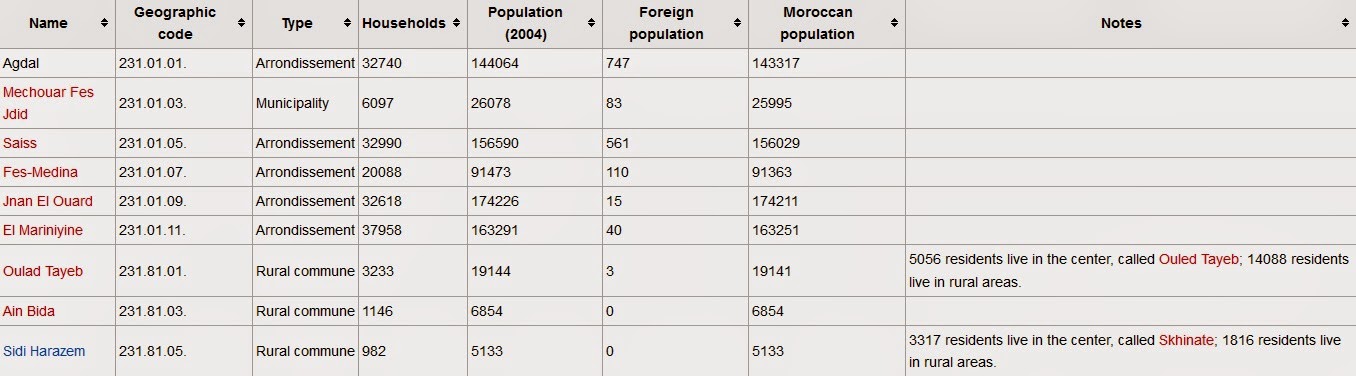Sort by Population (2004) arrows

[590, 23]
